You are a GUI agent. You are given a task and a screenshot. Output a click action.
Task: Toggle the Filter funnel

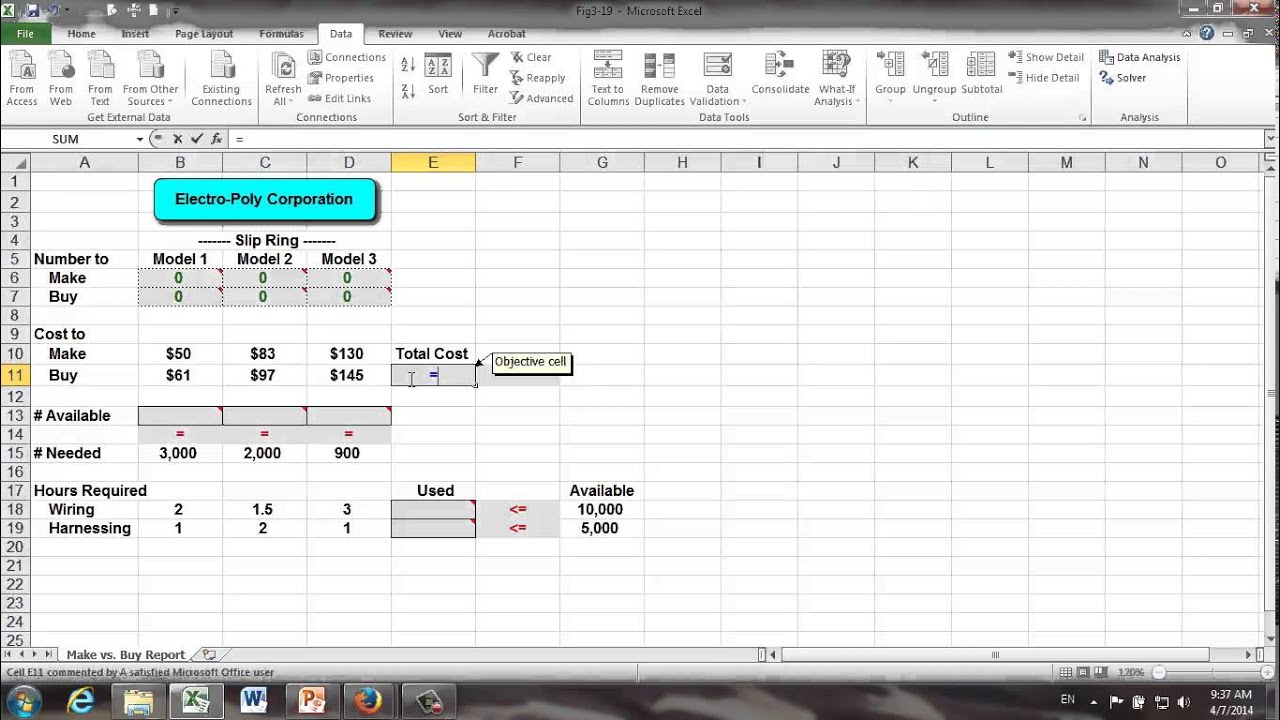(485, 75)
